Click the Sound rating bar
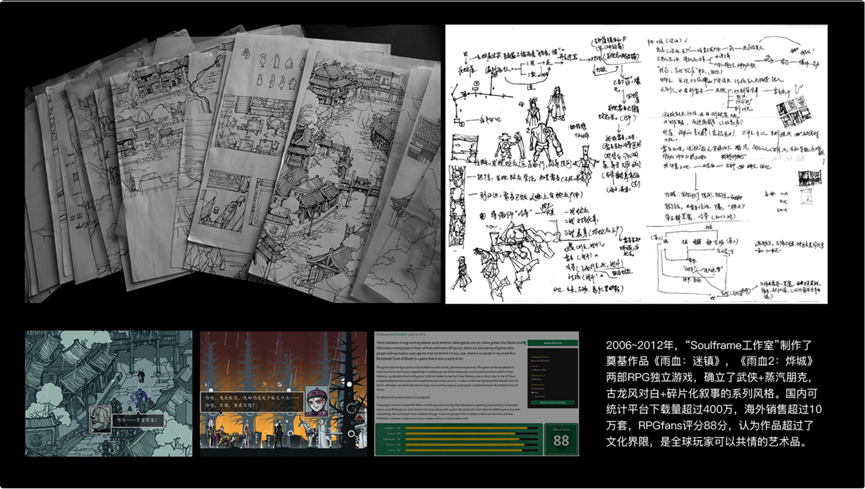The width and height of the screenshot is (865, 489). [472, 433]
